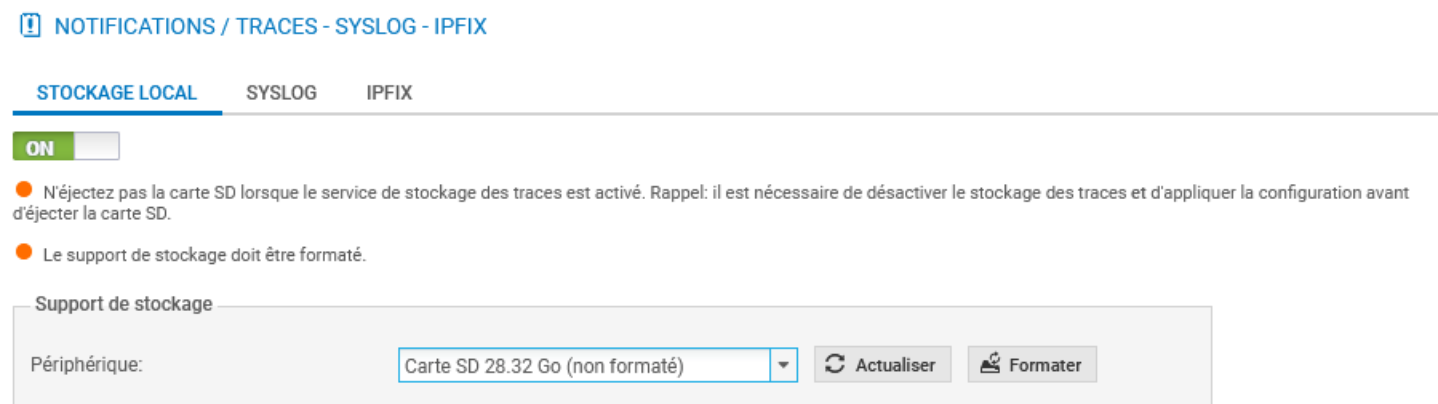Click the notifications alert icon in header
Screen dimensions: 1438x404
tap(28, 27)
